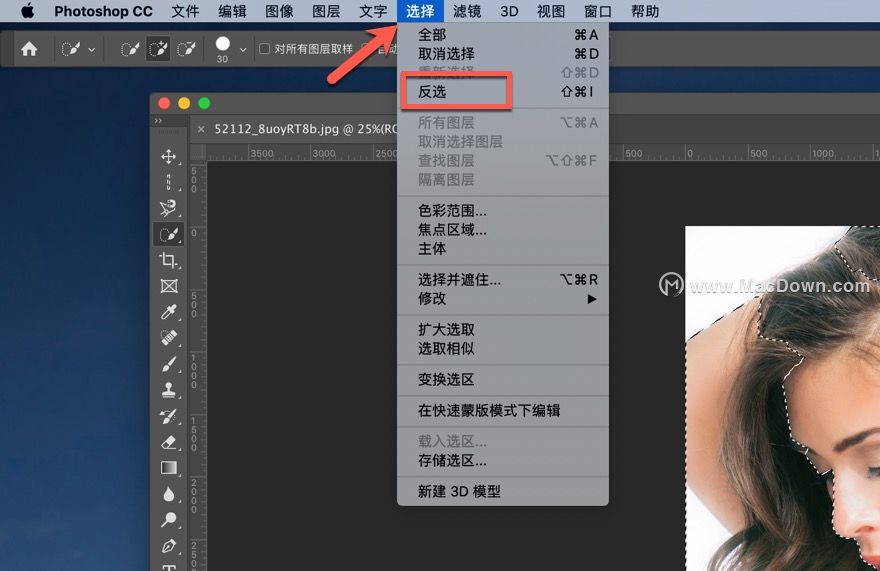
Task: Open the 滤镜 menu
Action: click(x=467, y=12)
